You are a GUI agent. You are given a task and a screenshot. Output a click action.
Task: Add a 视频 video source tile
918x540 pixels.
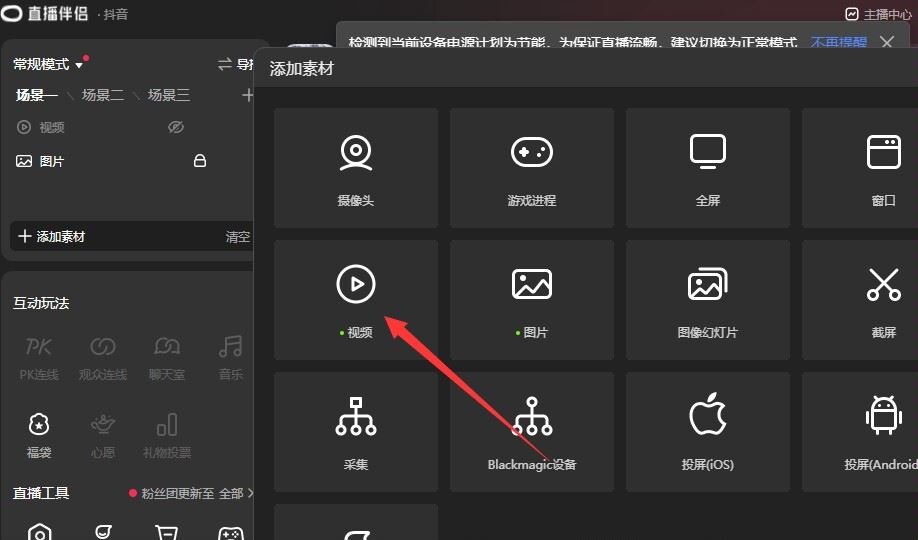point(355,300)
